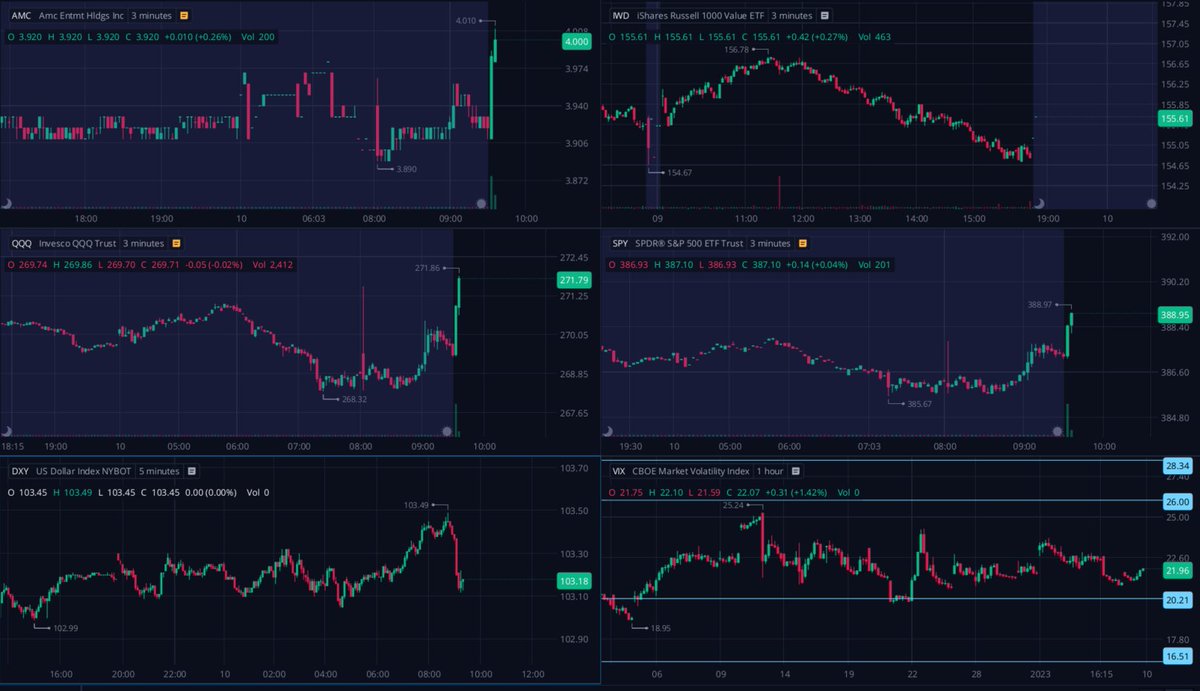Click the AMC ticker symbol field
The image size is (1200, 691).
pyautogui.click(x=20, y=16)
